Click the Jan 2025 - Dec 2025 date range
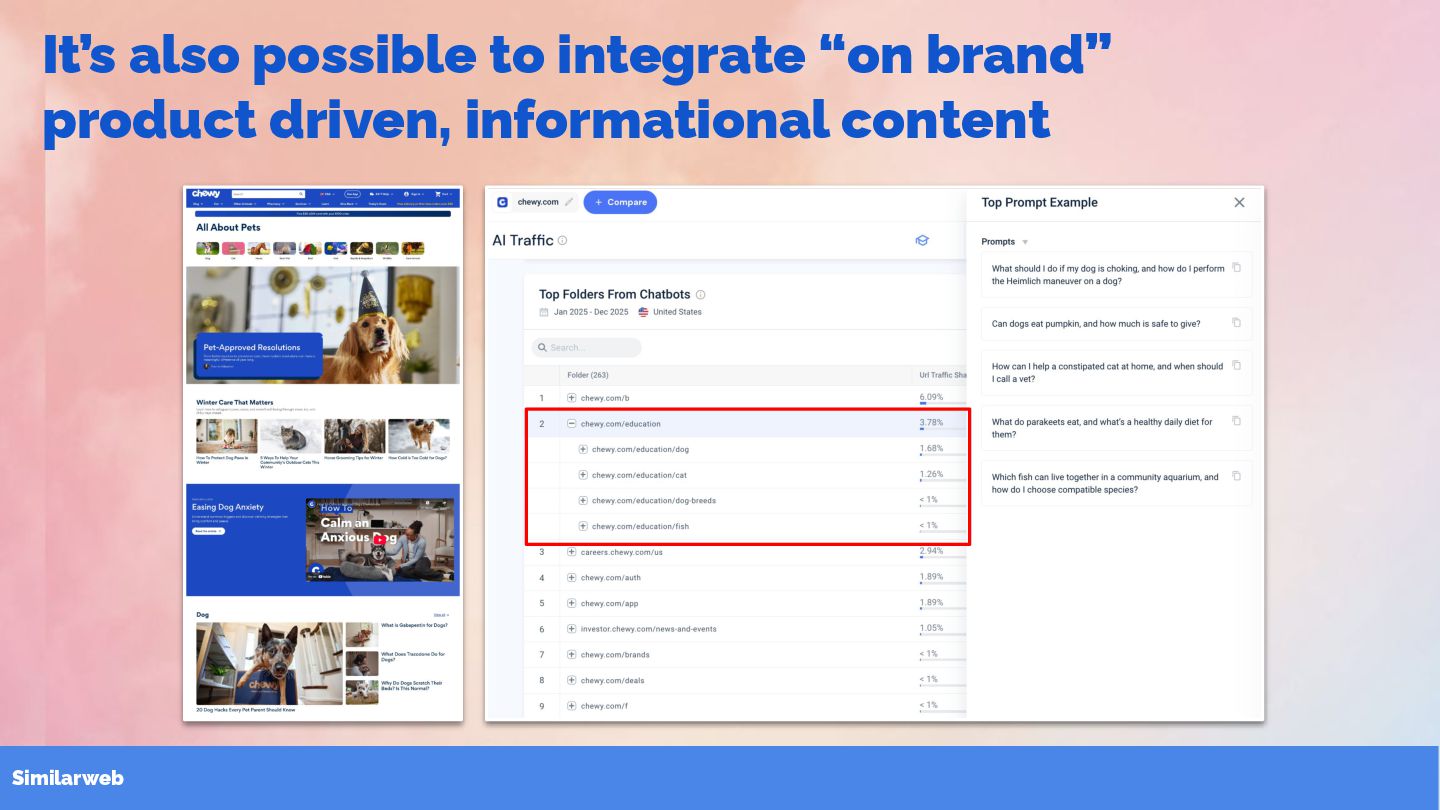The height and width of the screenshot is (810, 1440). coord(591,312)
